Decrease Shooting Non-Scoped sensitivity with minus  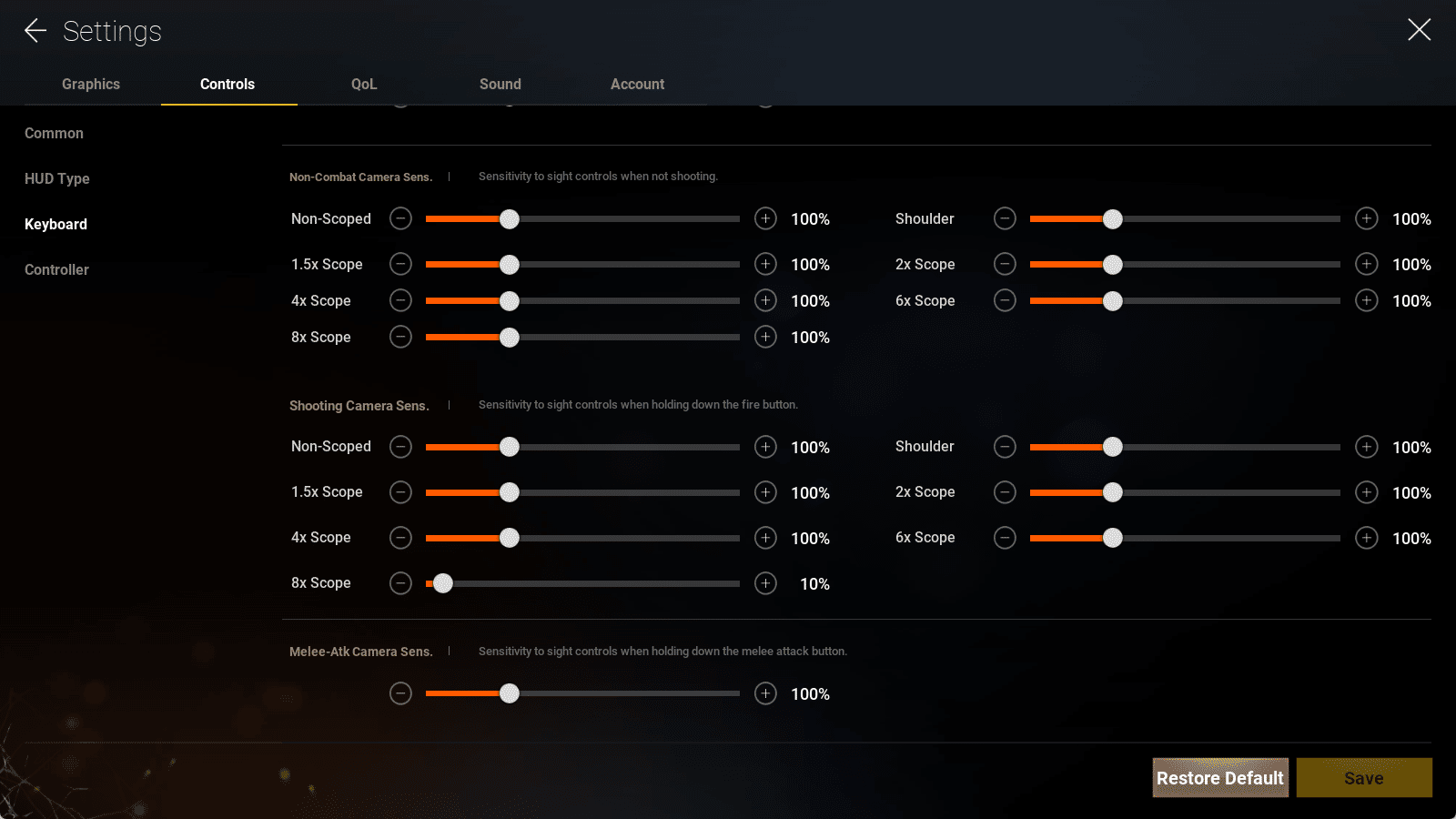pyautogui.click(x=400, y=447)
